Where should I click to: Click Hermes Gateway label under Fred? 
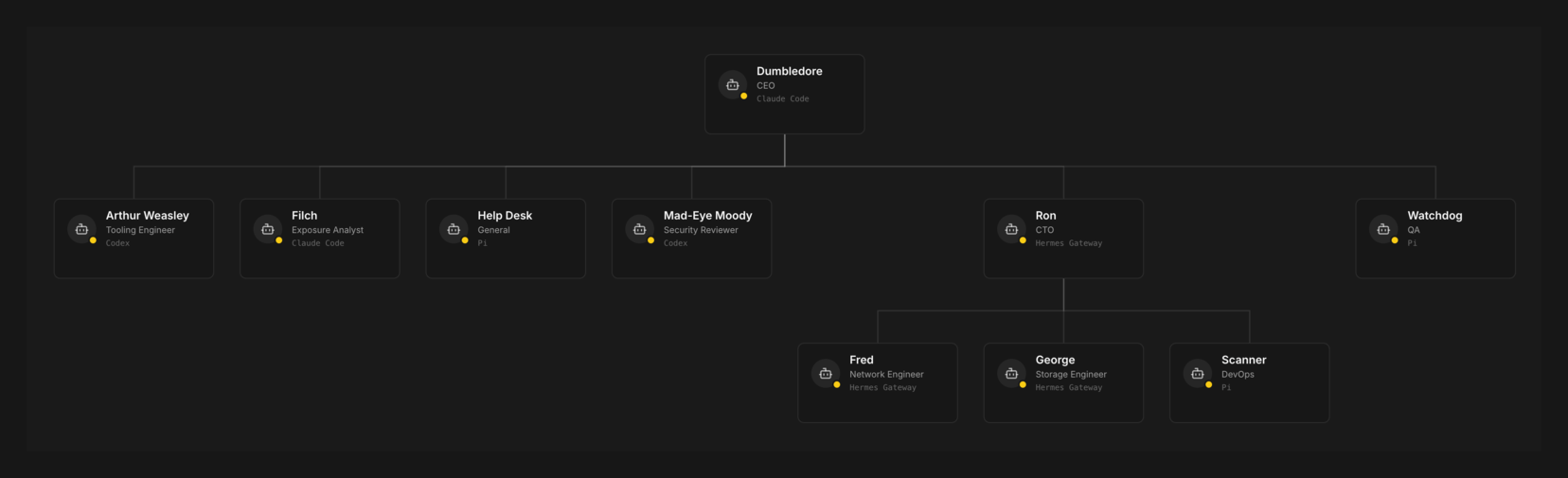click(x=883, y=387)
